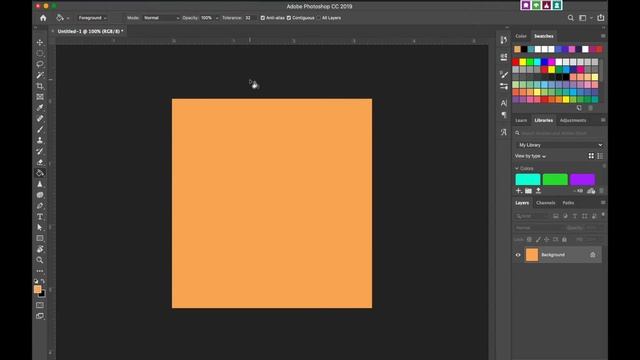Image resolution: width=640 pixels, height=360 pixels.
Task: Hide the Background layer with eye icon
Action: 518,255
